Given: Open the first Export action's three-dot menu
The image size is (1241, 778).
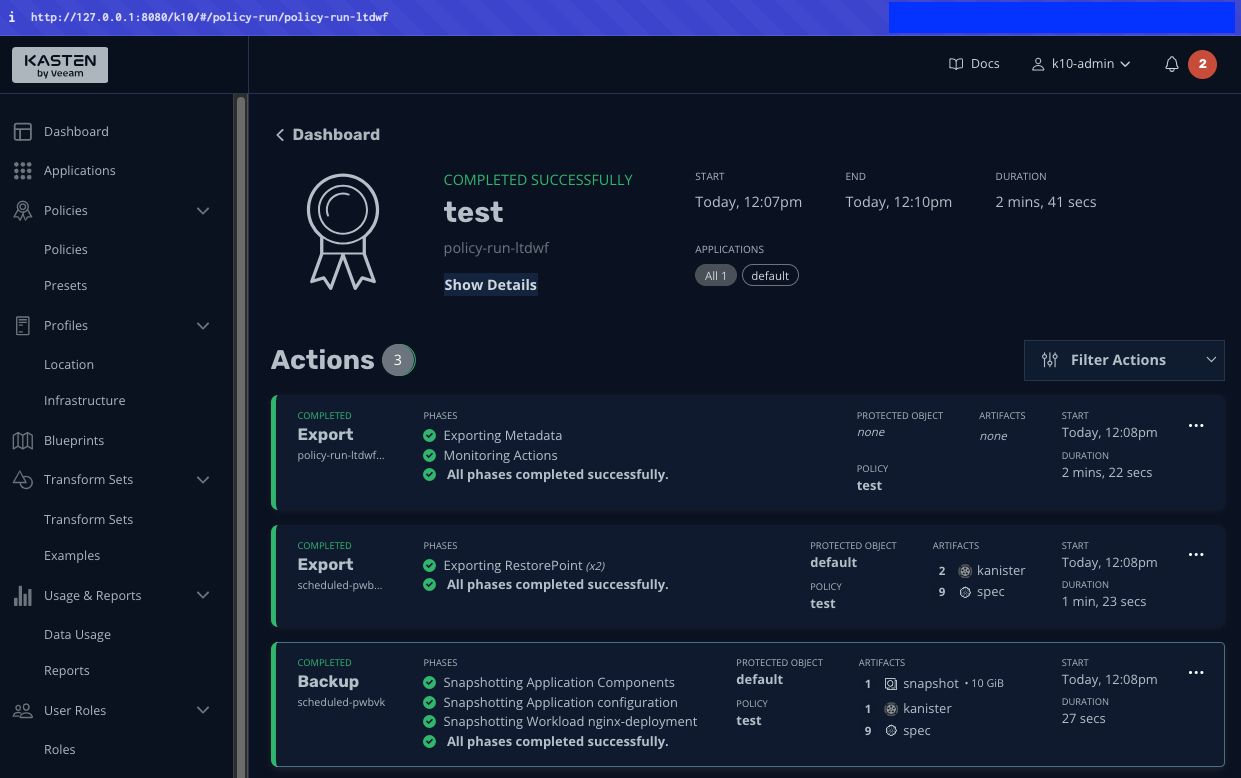Looking at the screenshot, I should (x=1196, y=425).
